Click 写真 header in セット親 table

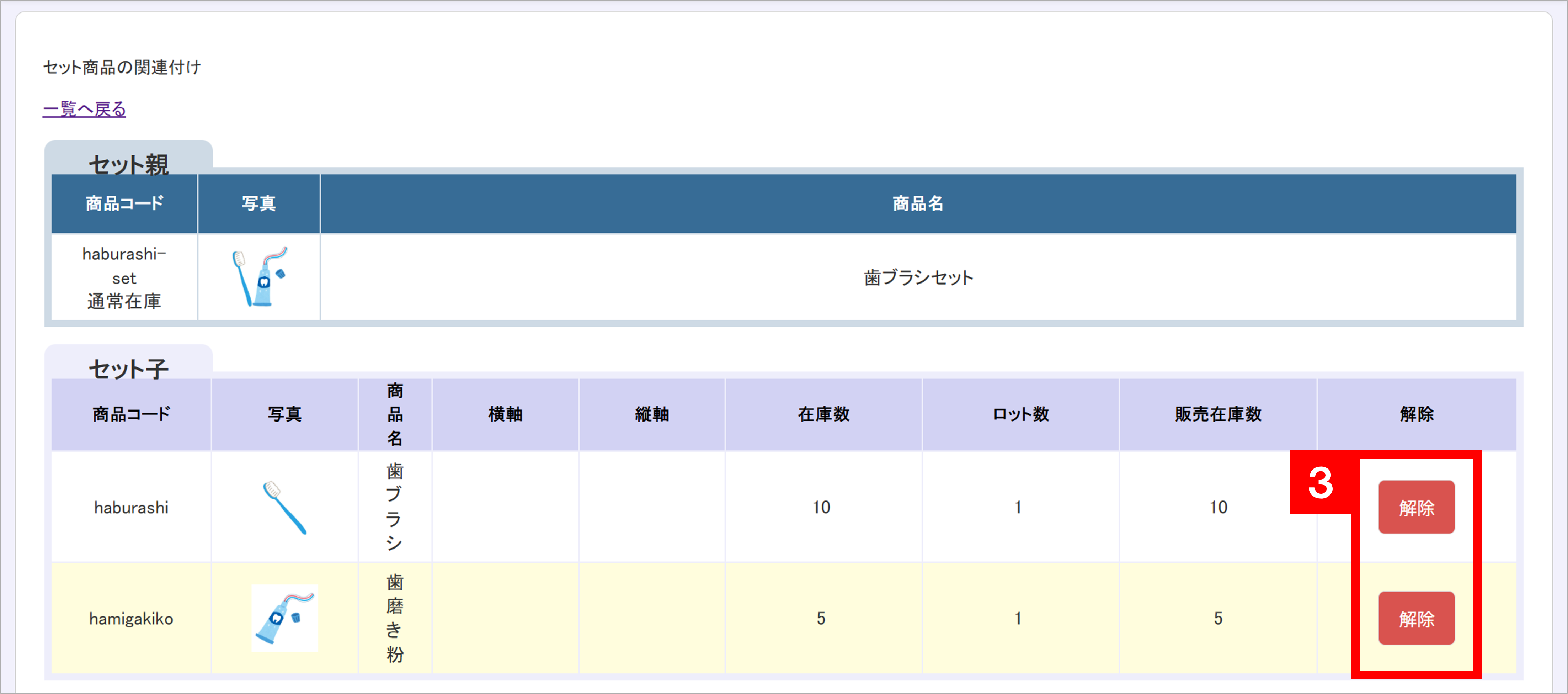(259, 204)
